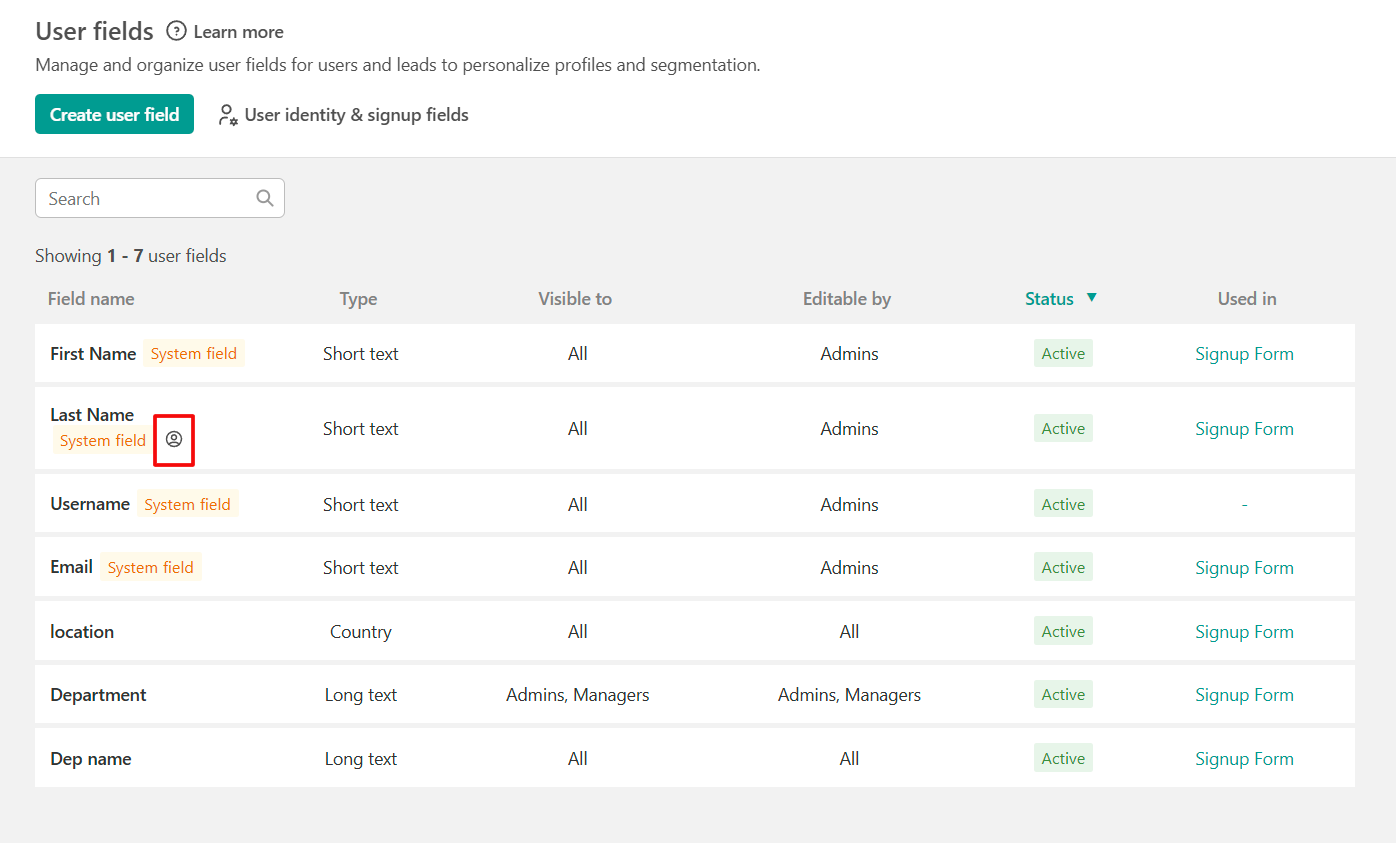This screenshot has height=843, width=1396.
Task: Click the user settings icon before signup fields
Action: [228, 116]
